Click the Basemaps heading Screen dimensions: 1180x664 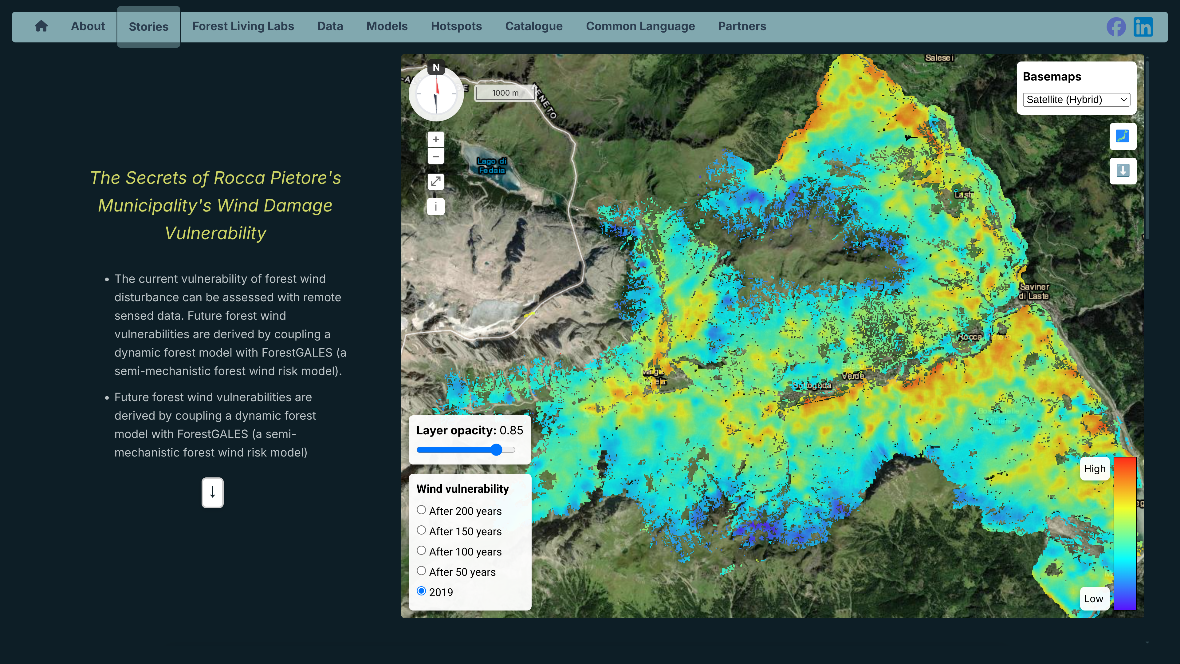pos(1052,77)
